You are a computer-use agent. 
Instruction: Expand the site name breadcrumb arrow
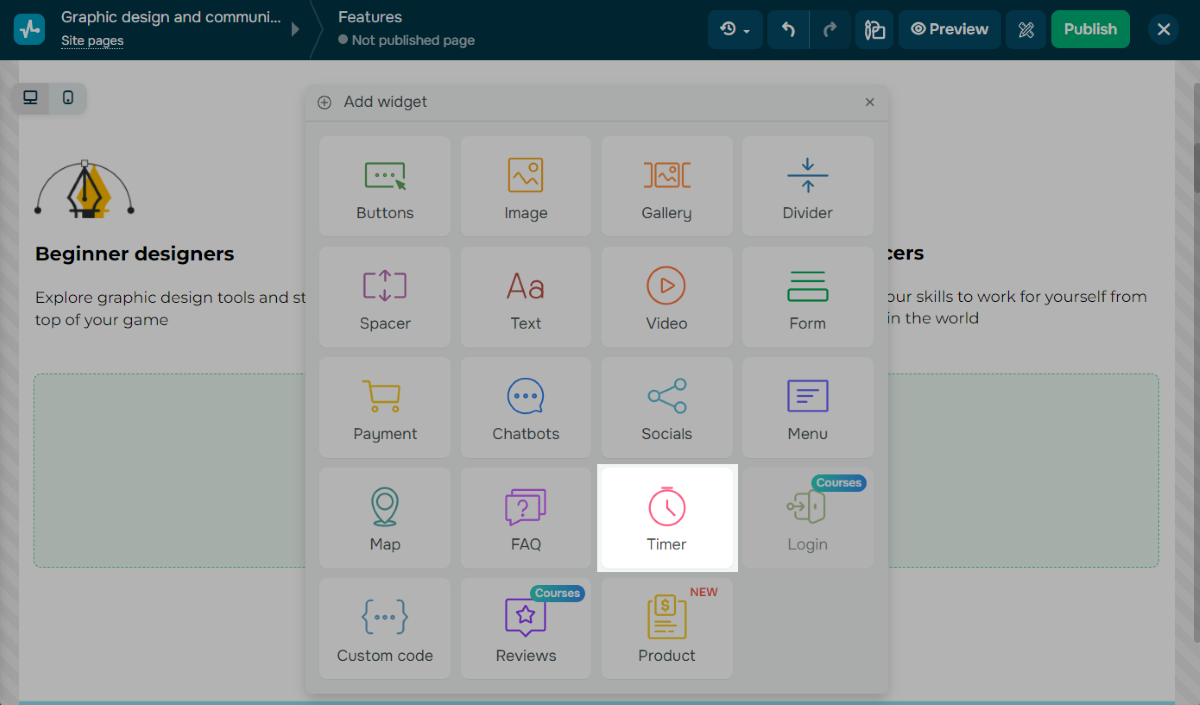coord(295,30)
